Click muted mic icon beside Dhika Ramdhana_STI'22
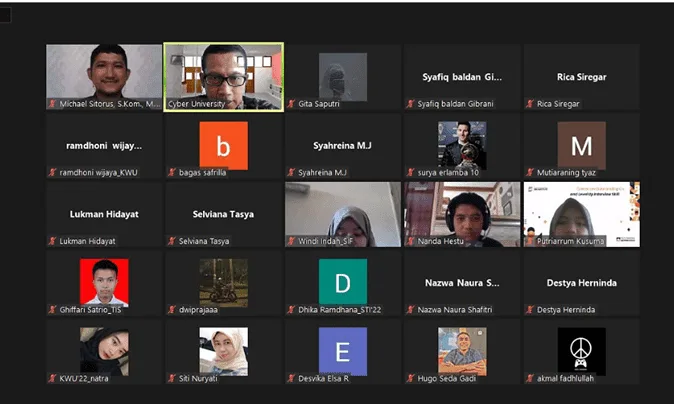674x404 pixels. tap(291, 309)
